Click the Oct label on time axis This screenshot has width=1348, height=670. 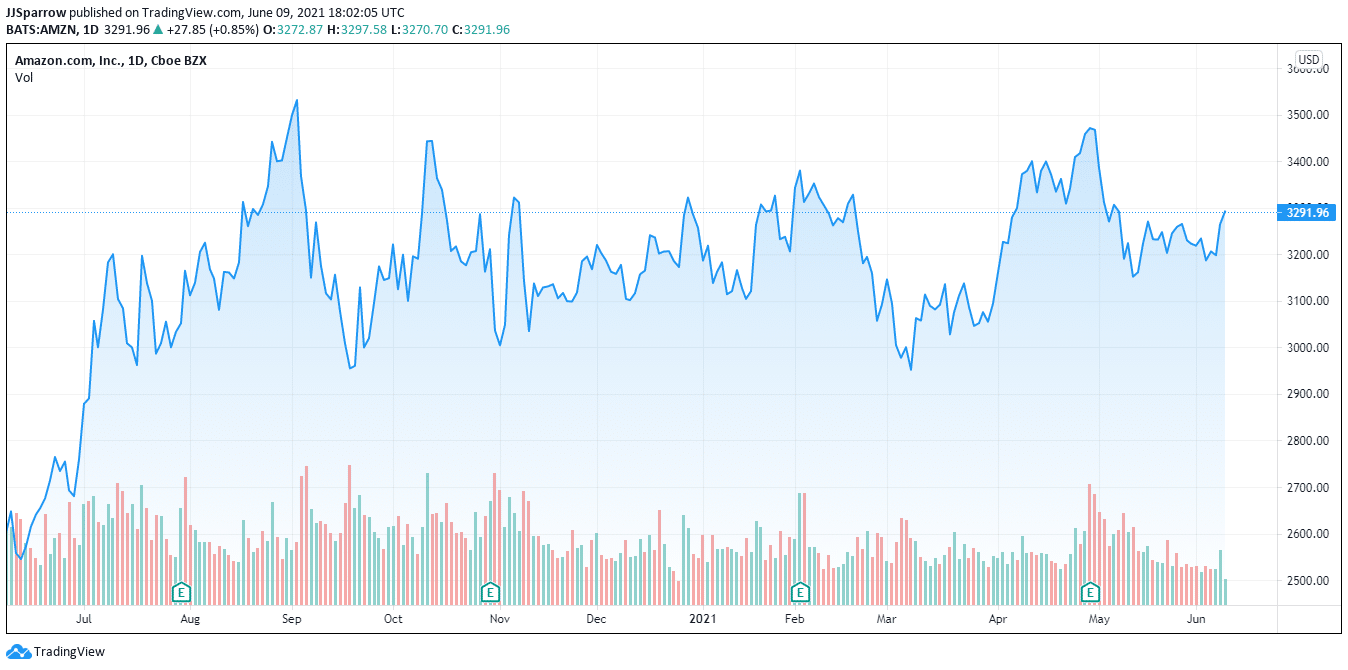pyautogui.click(x=393, y=619)
